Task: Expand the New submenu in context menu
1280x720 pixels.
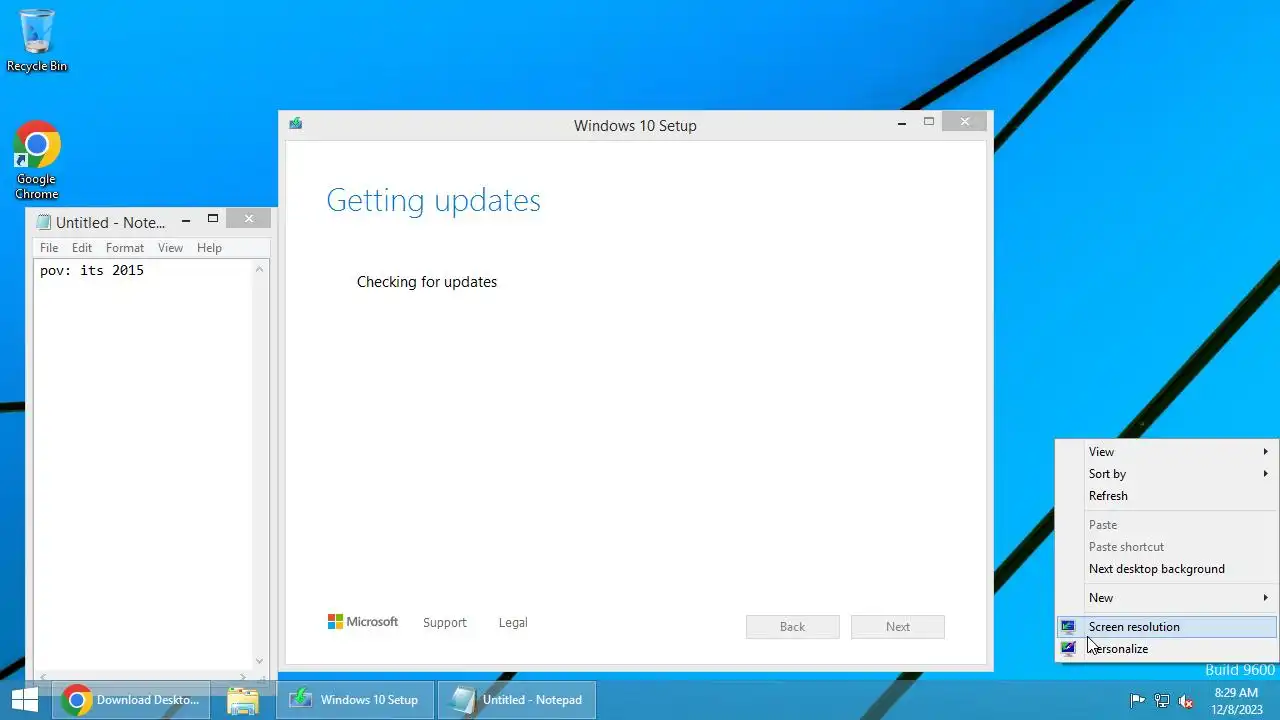Action: (x=1167, y=598)
